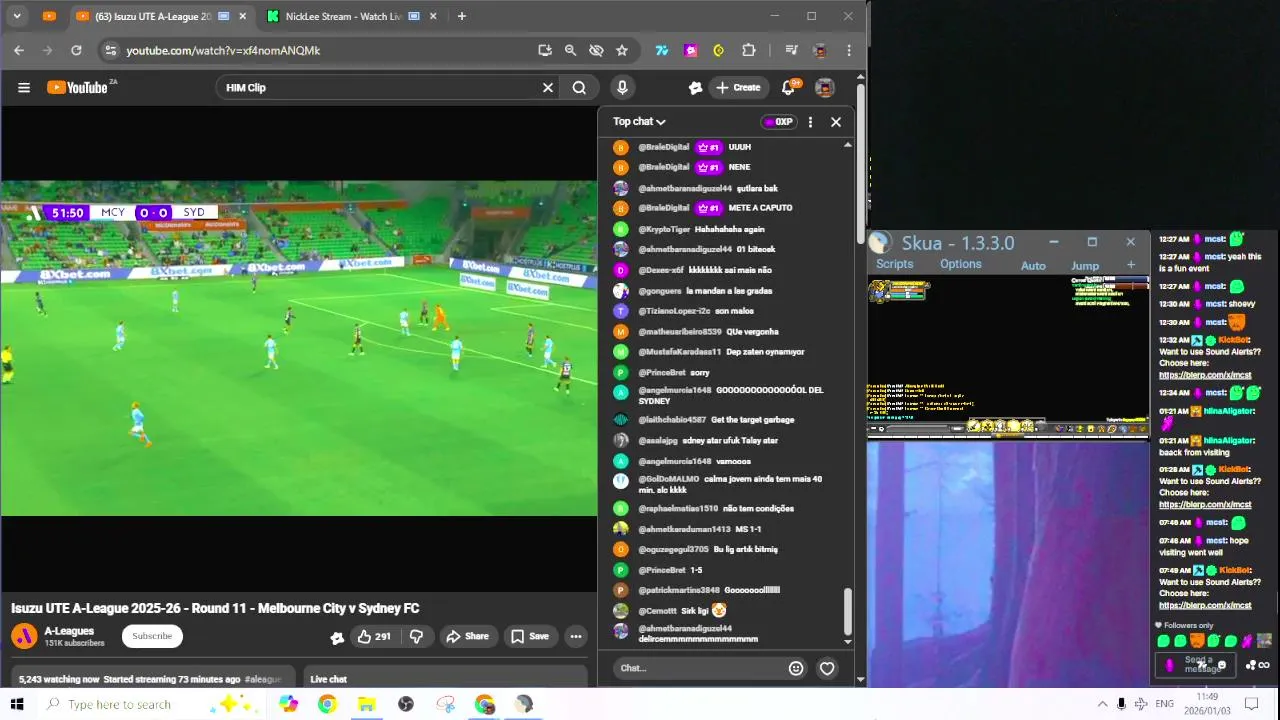Click the #aleague hashtag in description
This screenshot has height=720, width=1280.
pos(263,679)
